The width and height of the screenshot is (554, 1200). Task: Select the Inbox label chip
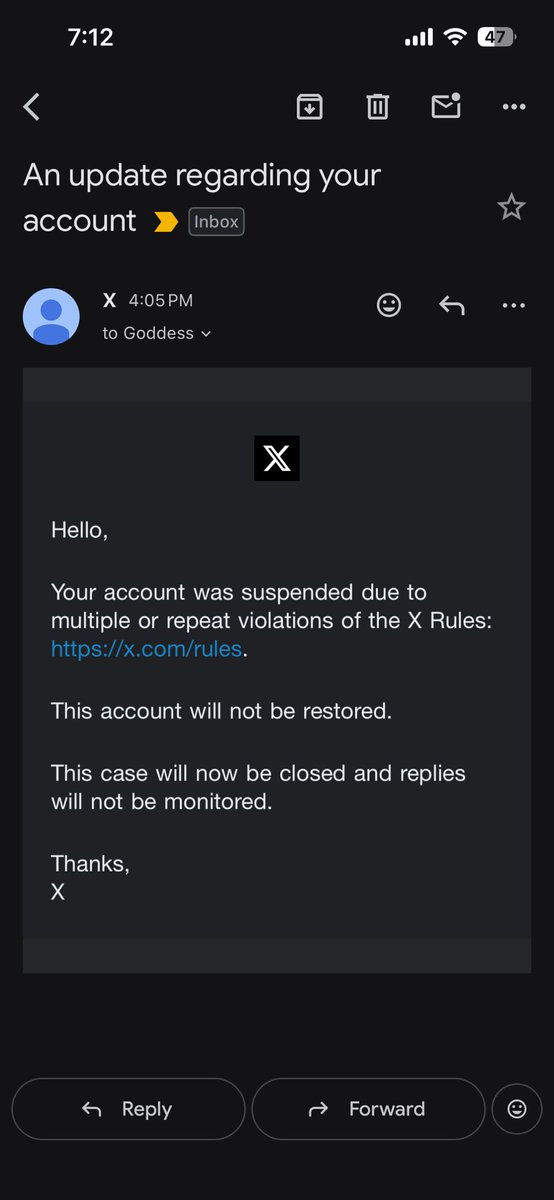(x=216, y=222)
